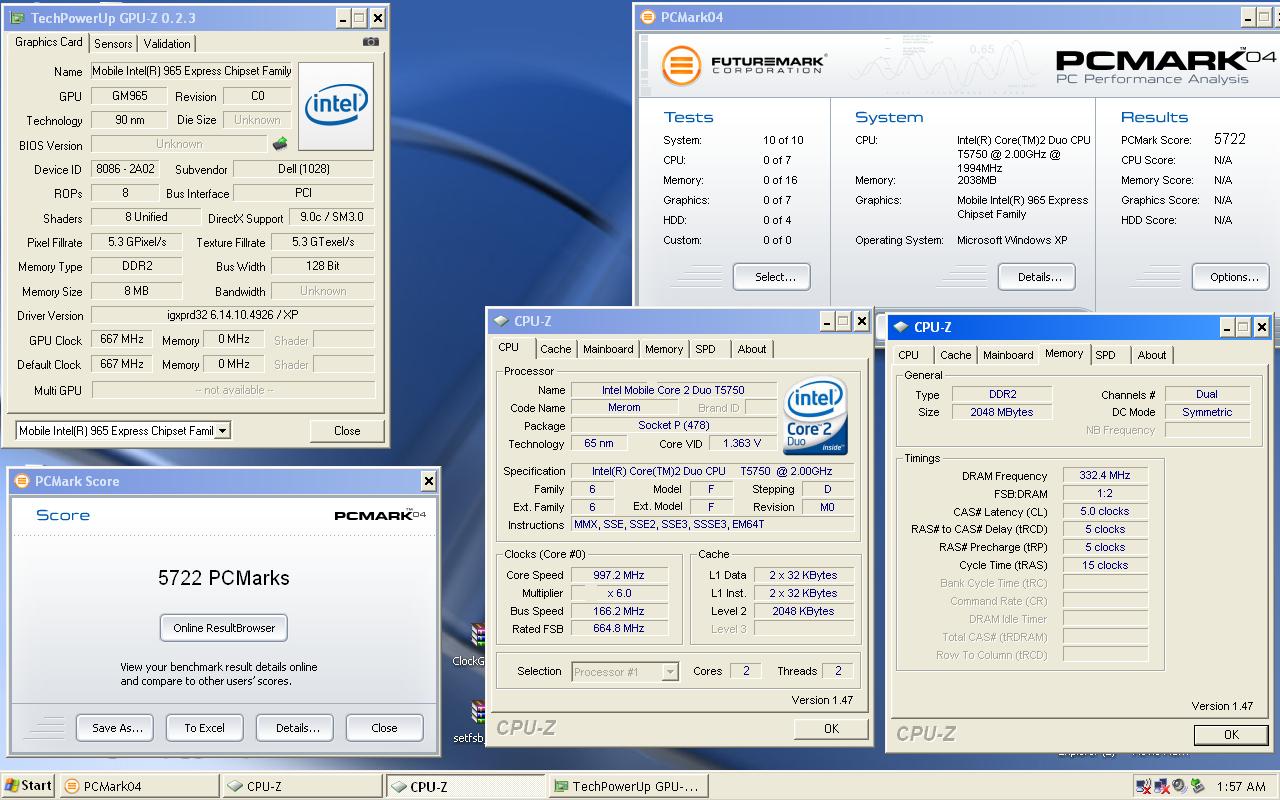
Task: Open the ClockGen archive desktop icon
Action: [x=478, y=636]
